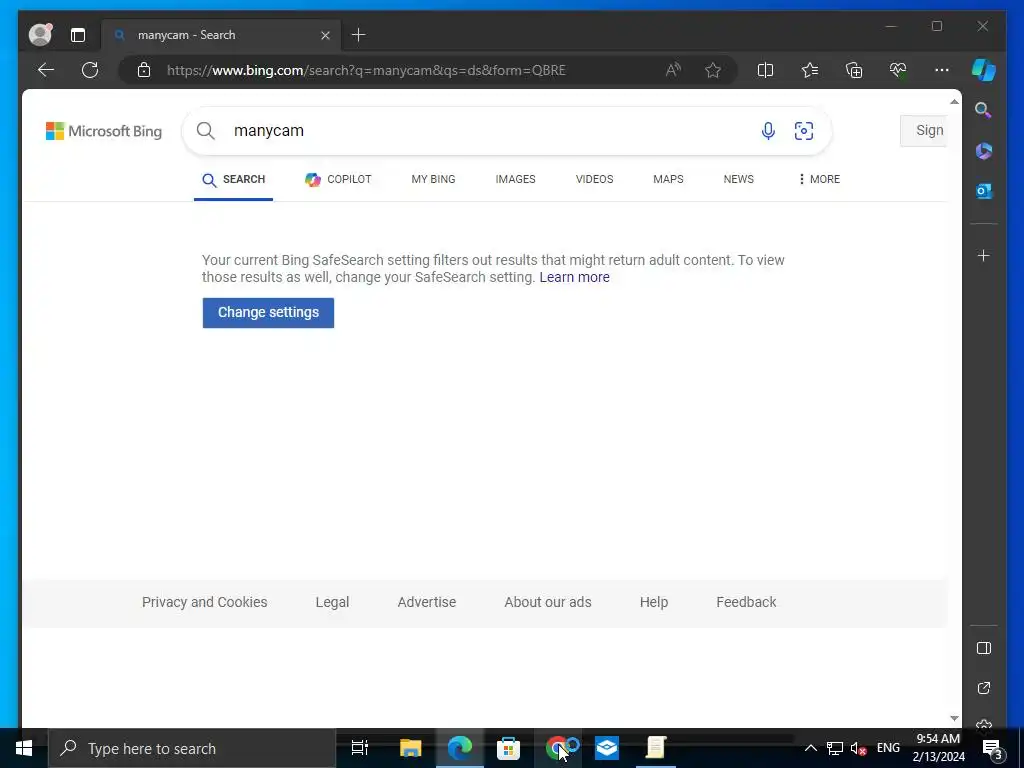Click the page scroll down arrow
Viewport: 1024px width, 768px height.
pyautogui.click(x=954, y=718)
